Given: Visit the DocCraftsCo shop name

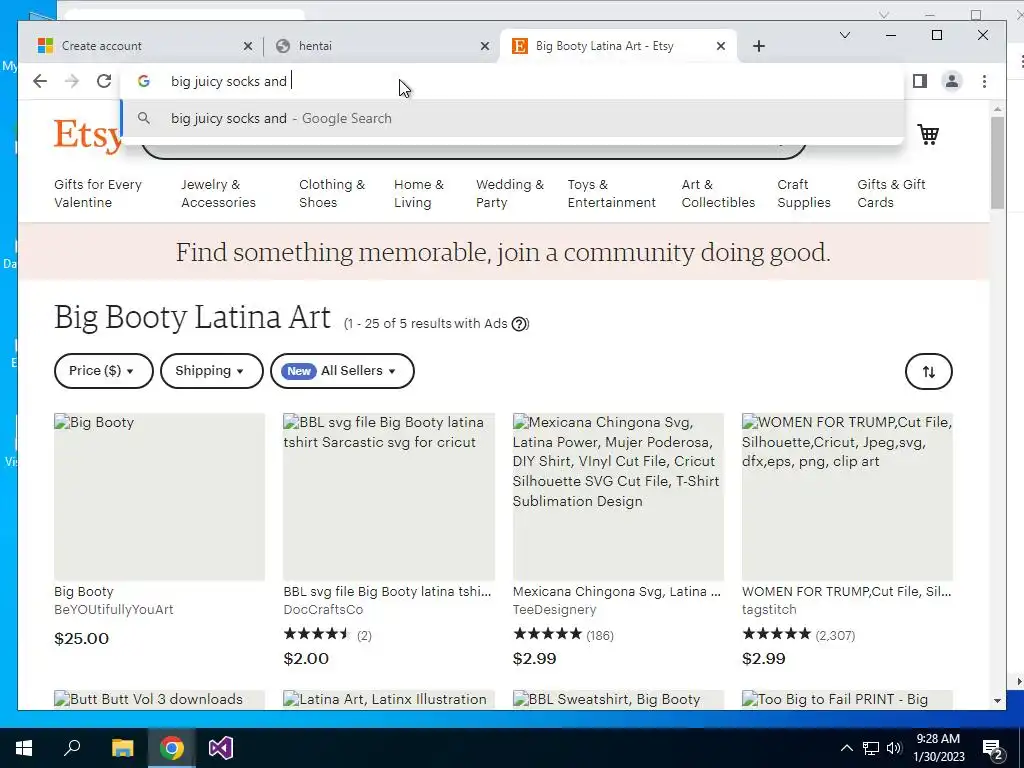Looking at the screenshot, I should point(323,609).
